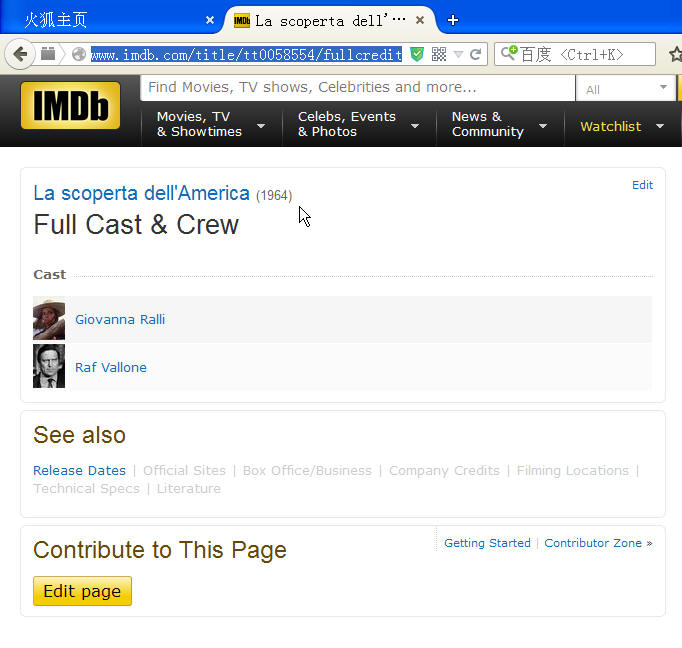Click Raf Vallone's photo thumbnail
The height and width of the screenshot is (648, 682).
[49, 366]
